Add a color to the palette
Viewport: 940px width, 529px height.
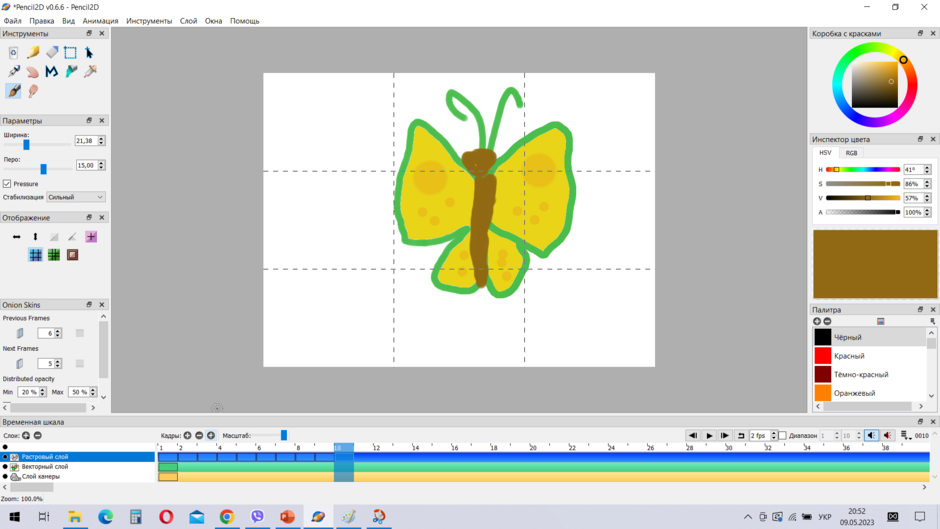(x=817, y=321)
